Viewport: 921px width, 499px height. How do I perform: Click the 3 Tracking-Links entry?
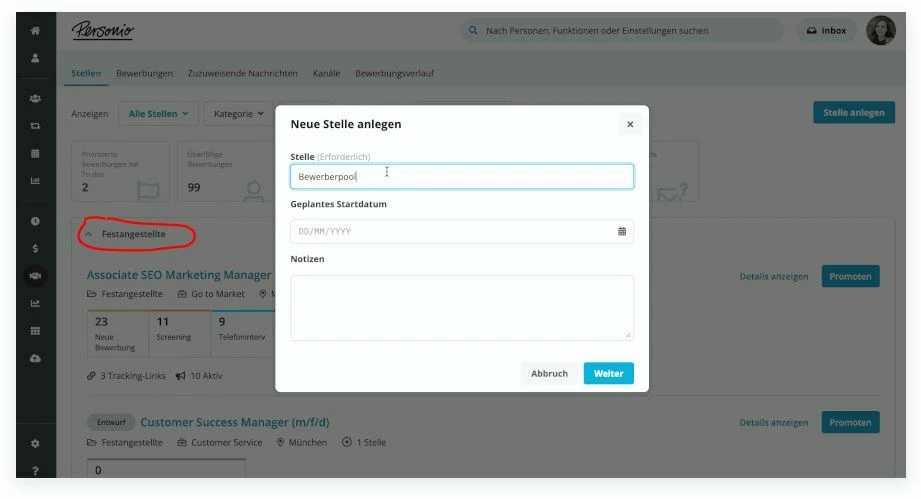[x=126, y=376]
